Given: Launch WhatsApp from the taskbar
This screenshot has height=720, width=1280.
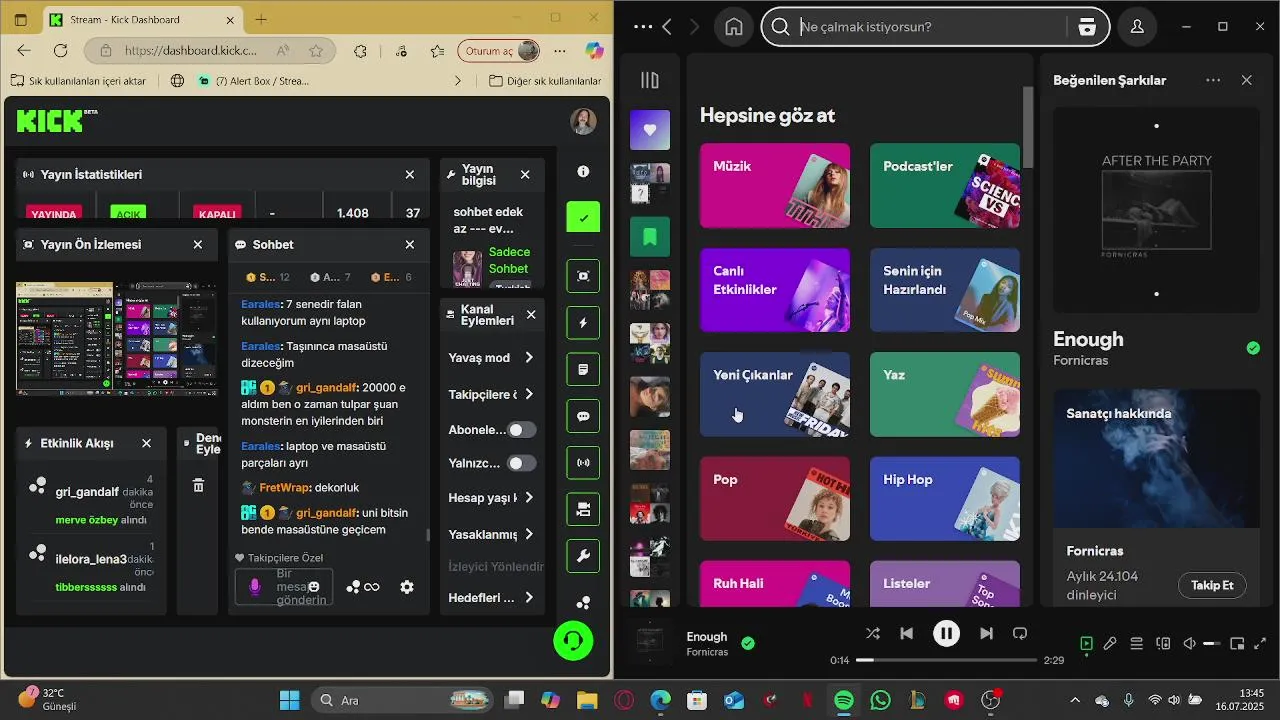Looking at the screenshot, I should 880,700.
